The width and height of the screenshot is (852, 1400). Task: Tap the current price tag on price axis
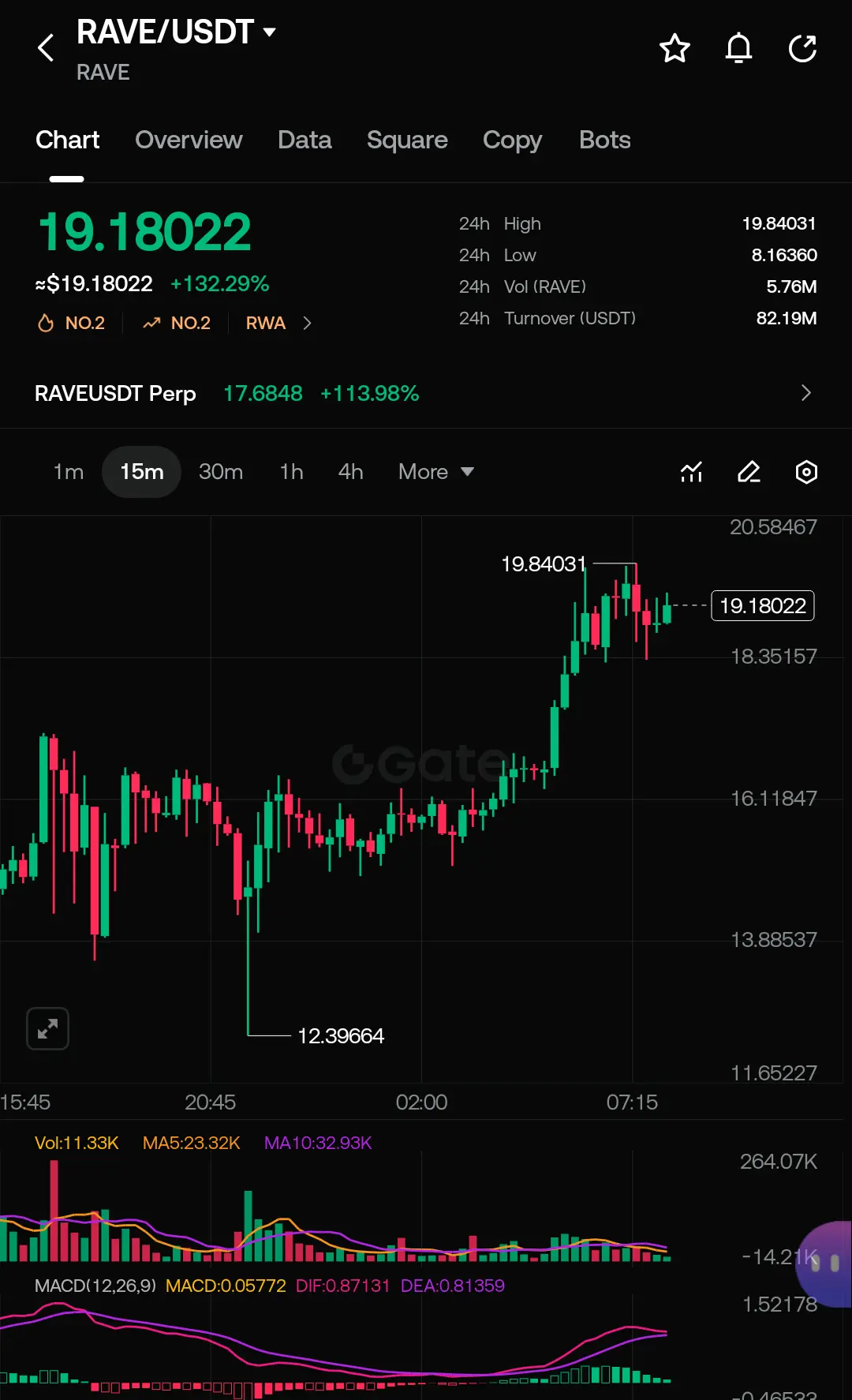pyautogui.click(x=763, y=605)
